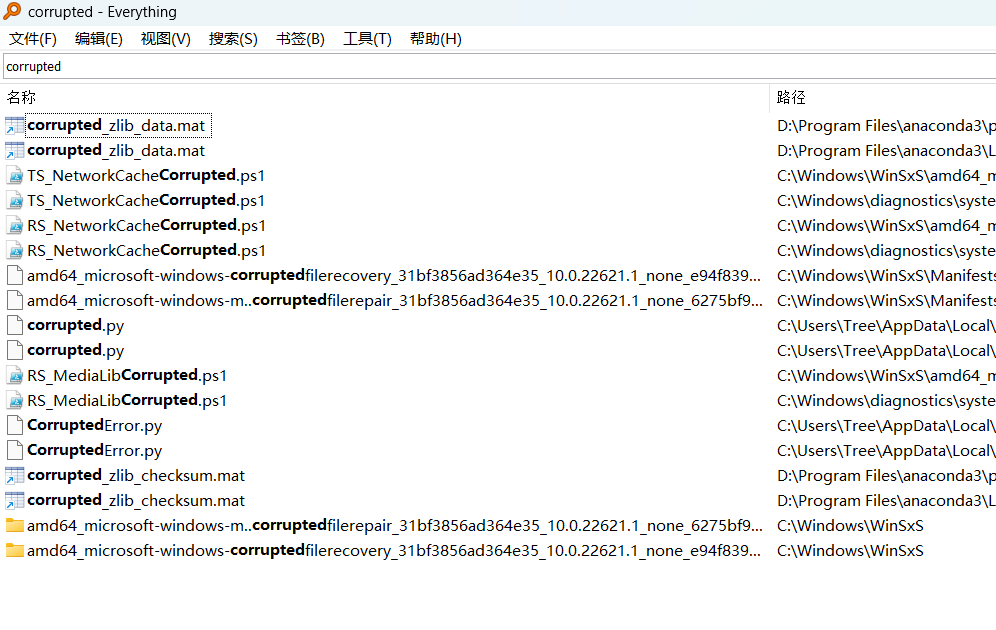Open the 帮助(H) menu
The image size is (996, 630).
tap(436, 39)
